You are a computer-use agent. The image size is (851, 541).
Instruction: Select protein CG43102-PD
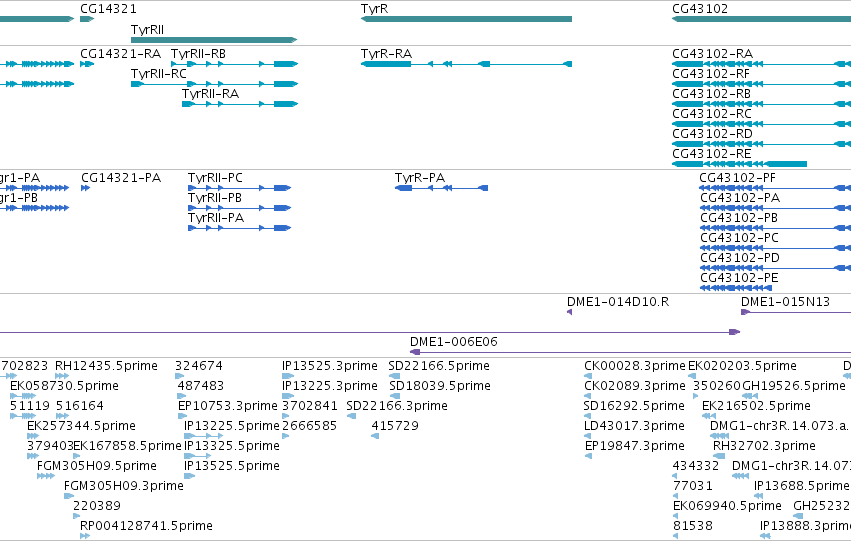[x=740, y=258]
